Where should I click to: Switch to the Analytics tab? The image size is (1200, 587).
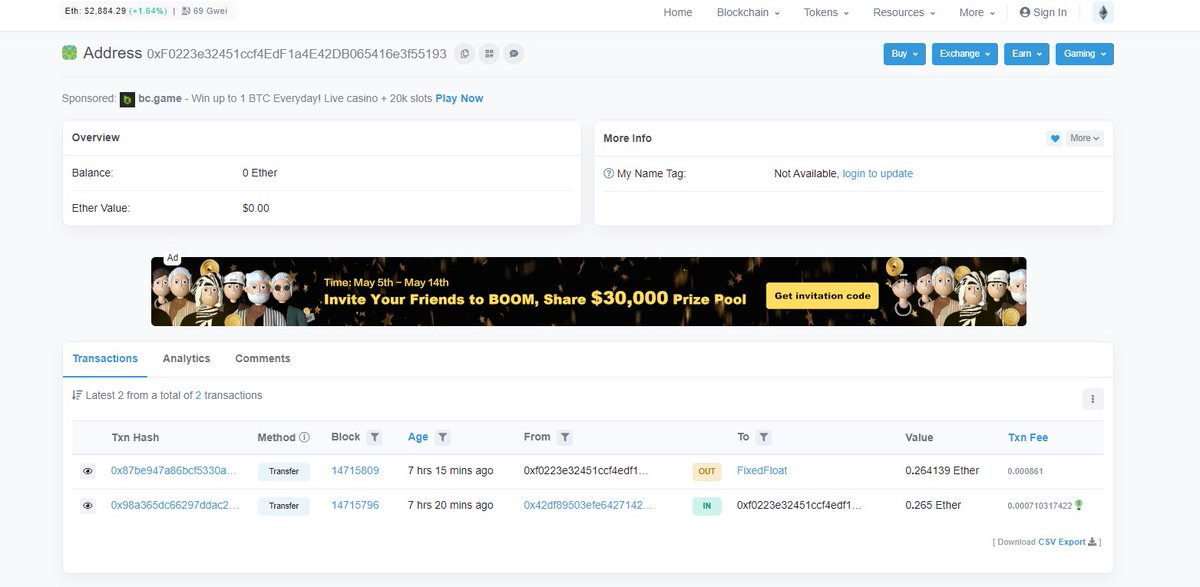[186, 359]
